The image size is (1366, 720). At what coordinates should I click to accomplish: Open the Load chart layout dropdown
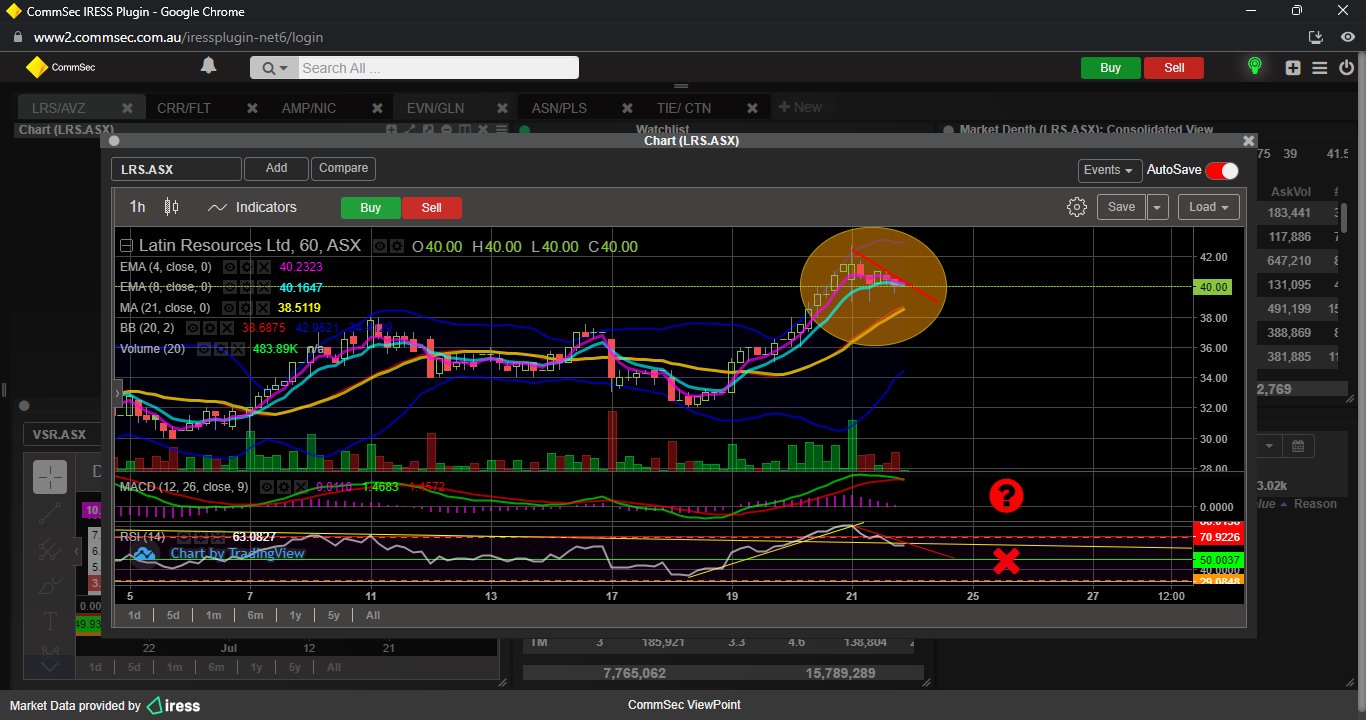(1208, 207)
